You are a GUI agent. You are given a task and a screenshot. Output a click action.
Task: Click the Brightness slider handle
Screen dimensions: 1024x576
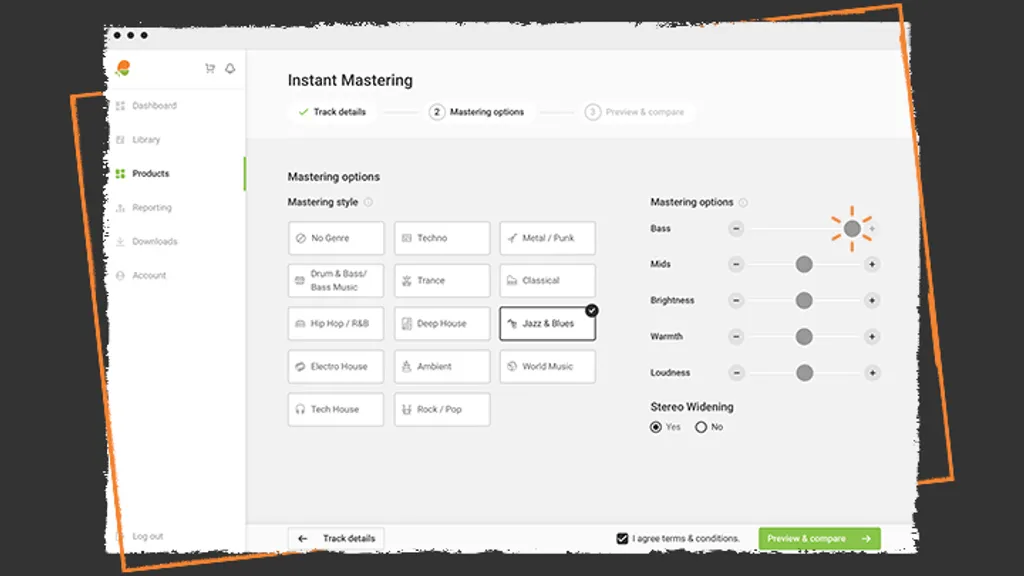[x=804, y=301]
